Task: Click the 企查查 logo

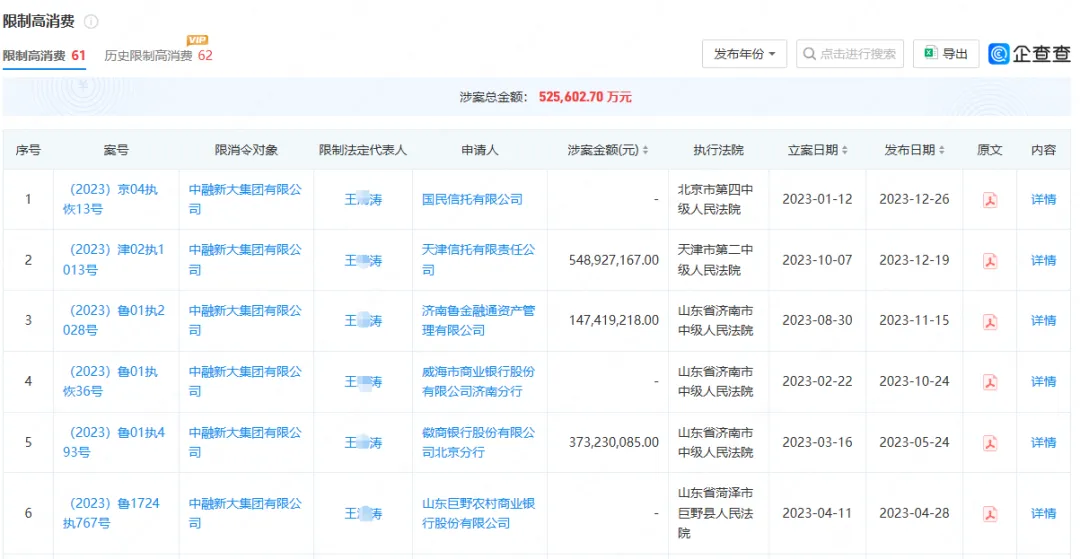Action: 1030,54
